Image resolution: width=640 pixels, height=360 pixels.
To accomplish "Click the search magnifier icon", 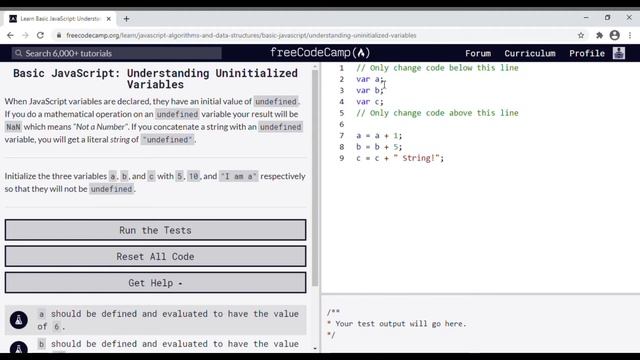I will pyautogui.click(x=18, y=53).
